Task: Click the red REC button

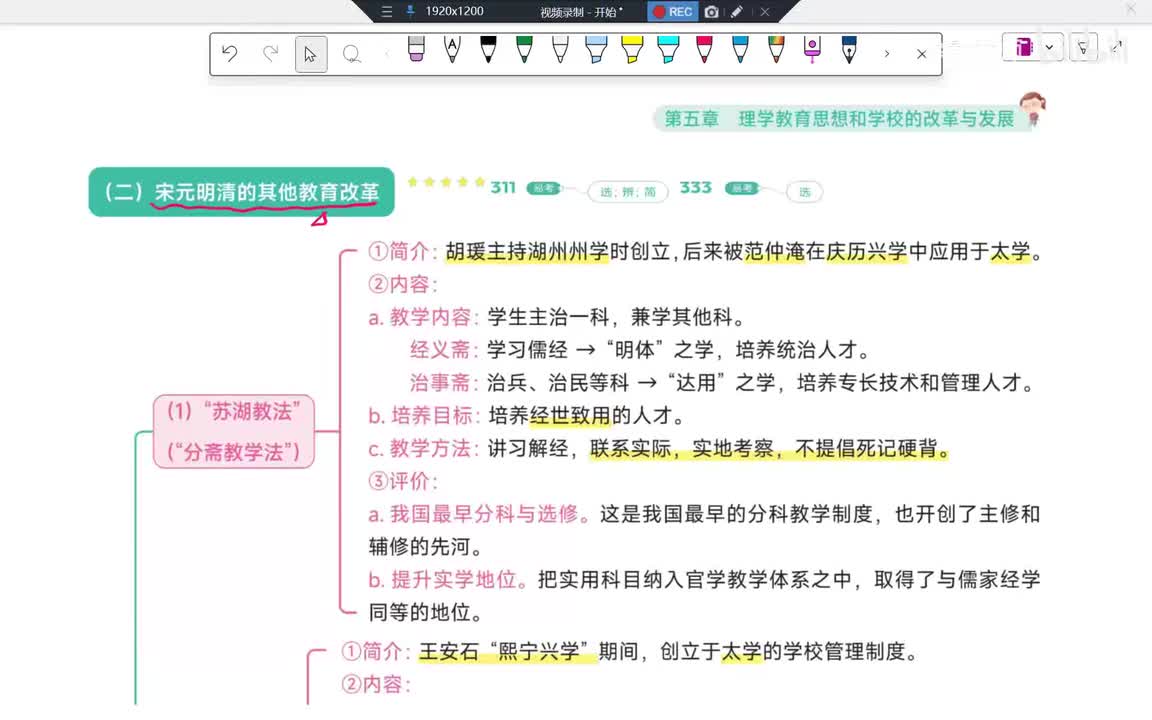Action: click(673, 12)
